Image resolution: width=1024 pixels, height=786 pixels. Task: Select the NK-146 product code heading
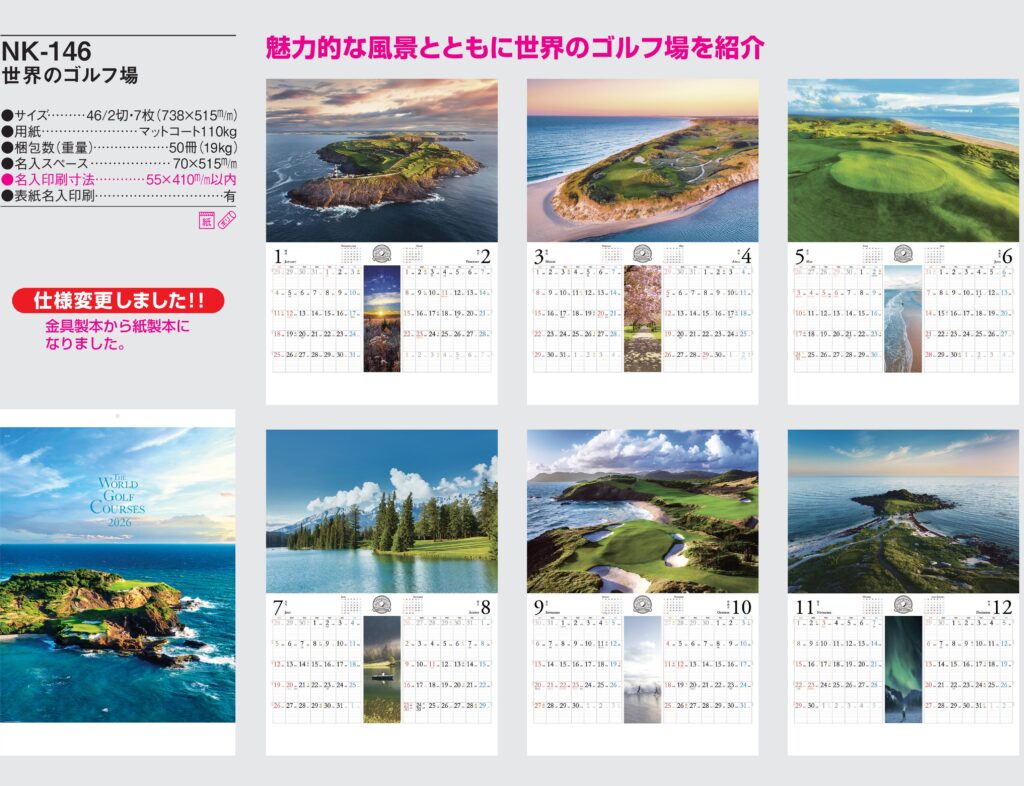[46, 51]
